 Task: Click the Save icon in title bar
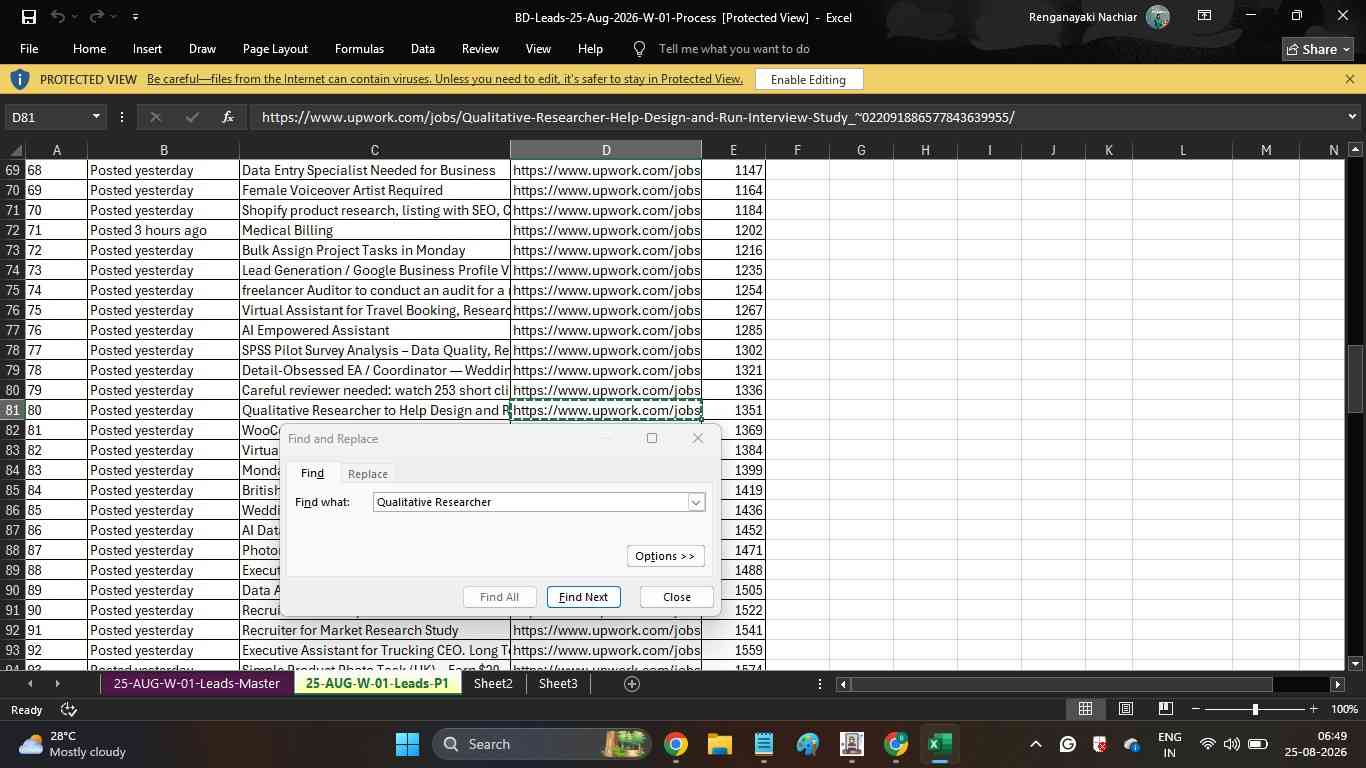[29, 16]
